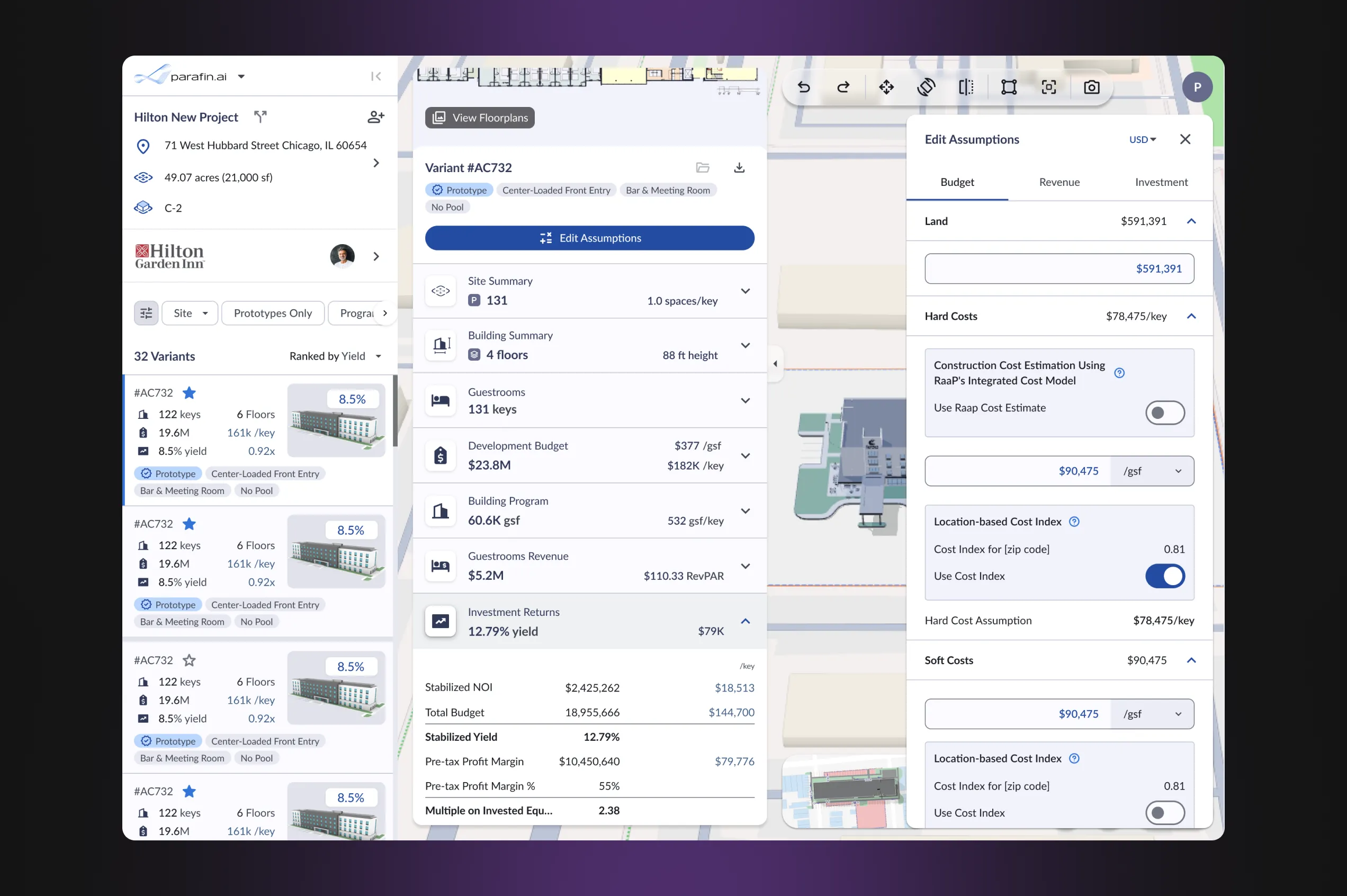Disable Hard Costs Use Cost Index toggle
Screen dimensions: 1347x896
1164,576
